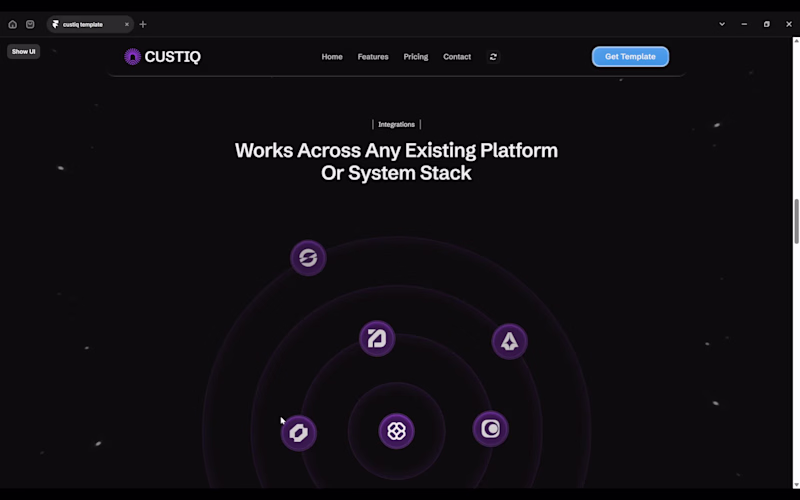Click the icon right of home icon
This screenshot has width=800, height=500.
tap(30, 24)
